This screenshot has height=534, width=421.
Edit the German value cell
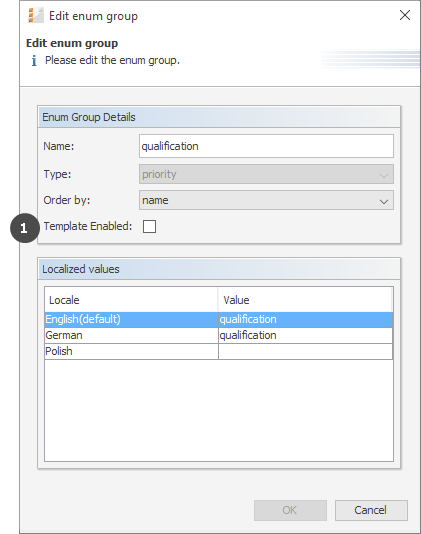pos(306,335)
